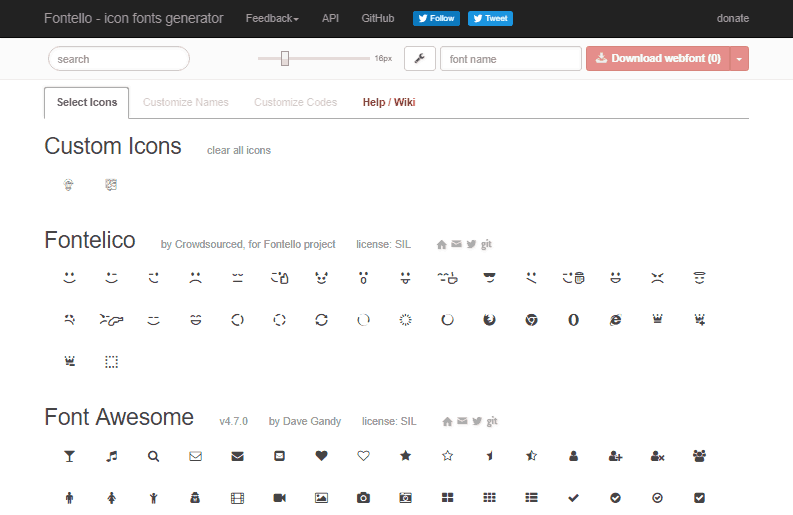Click the icon size slider handle
This screenshot has height=515, width=793.
pyautogui.click(x=285, y=59)
